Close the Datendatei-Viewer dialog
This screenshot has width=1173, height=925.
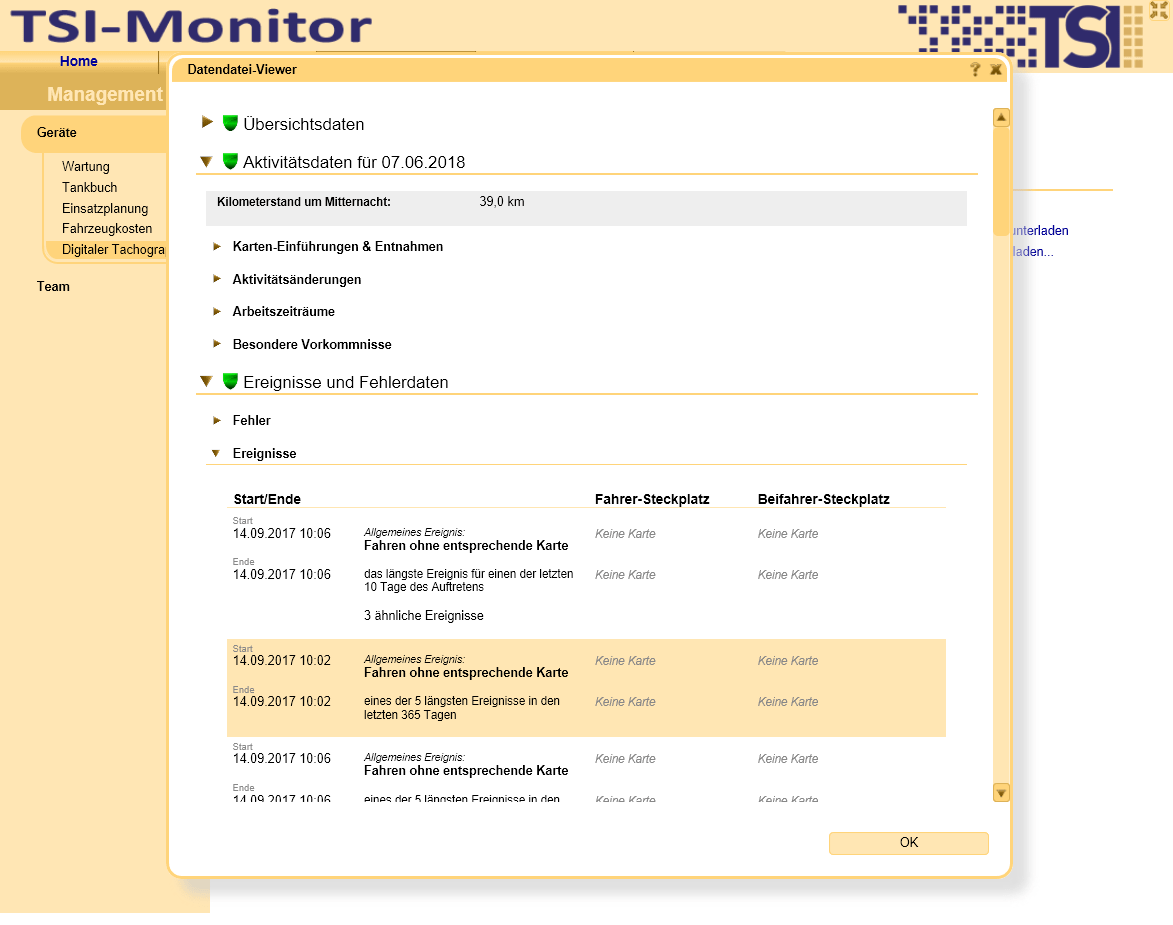(996, 70)
